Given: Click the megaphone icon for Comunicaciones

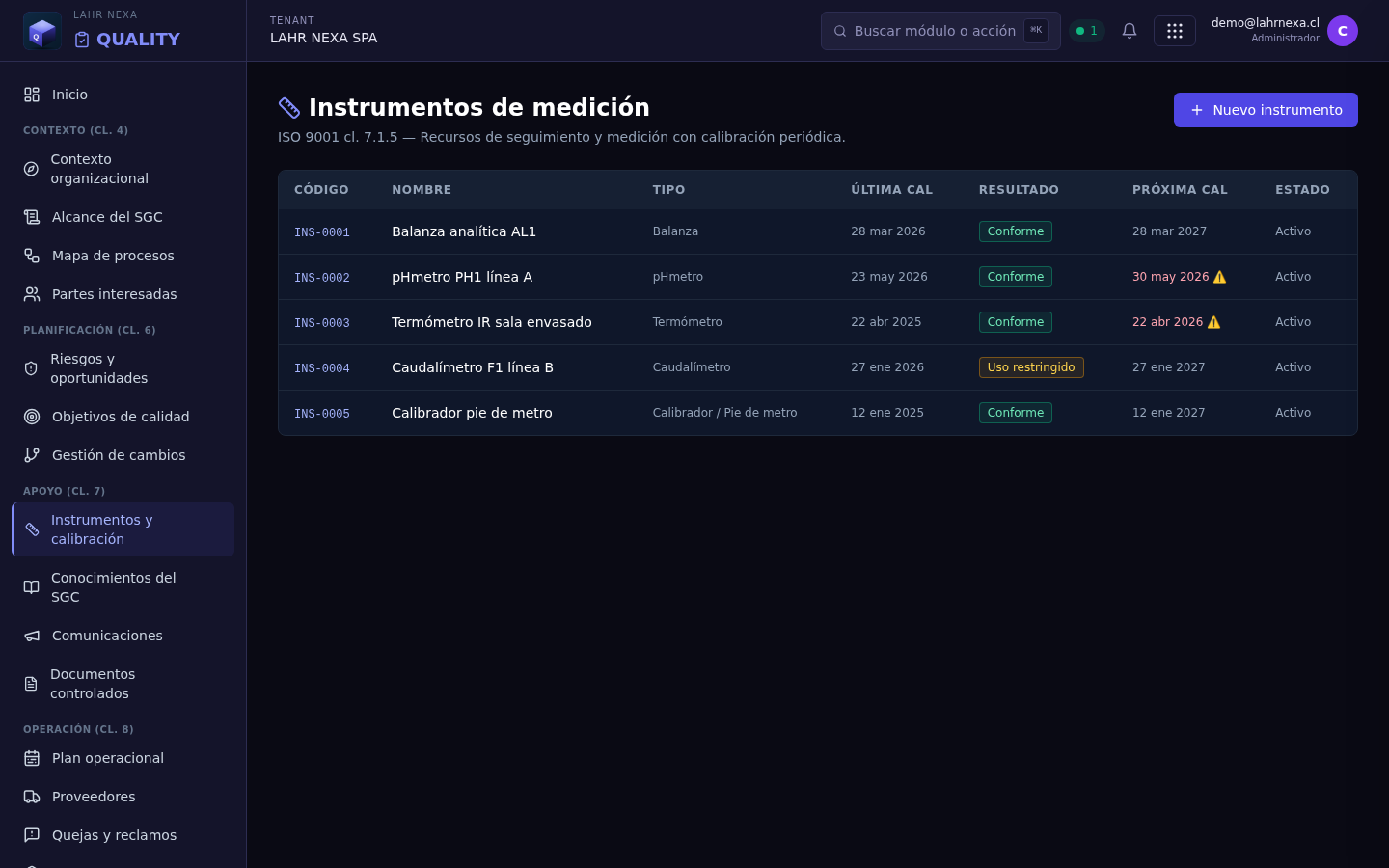Looking at the screenshot, I should click(x=32, y=636).
